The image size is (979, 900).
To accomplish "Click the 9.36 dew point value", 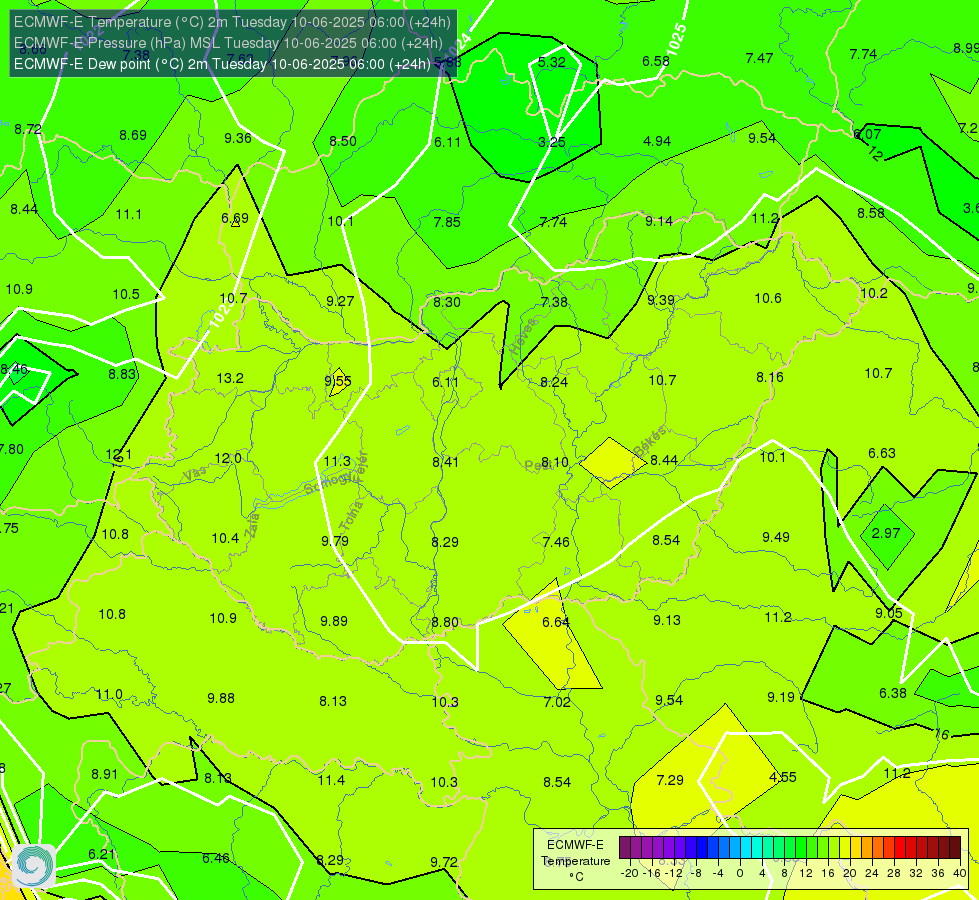I will pos(238,139).
